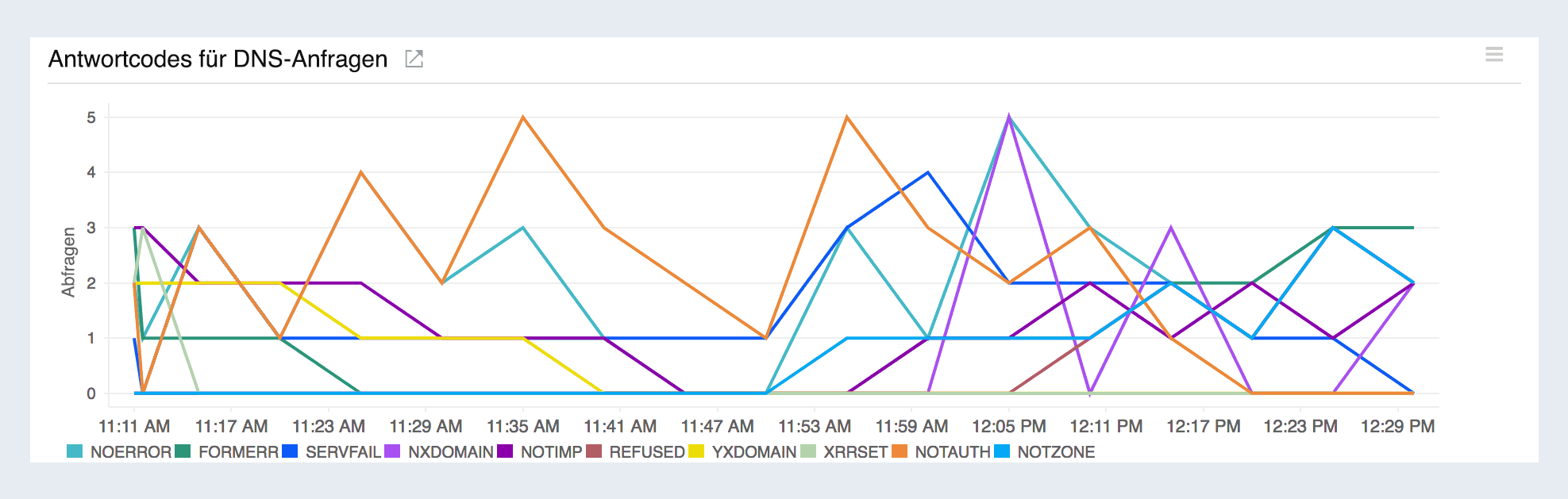Open the panel context menu at top right

click(x=1494, y=54)
